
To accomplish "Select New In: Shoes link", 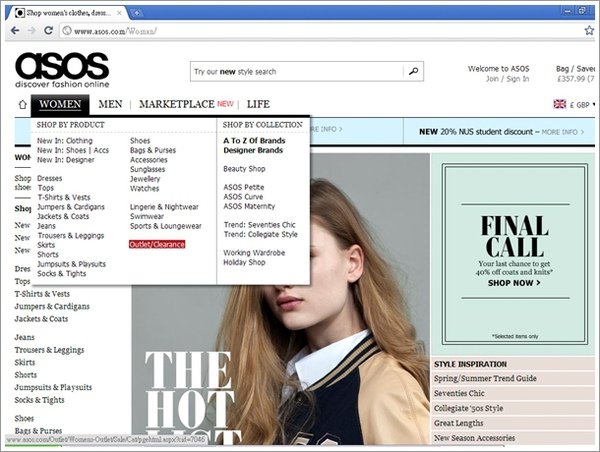I will pos(62,150).
